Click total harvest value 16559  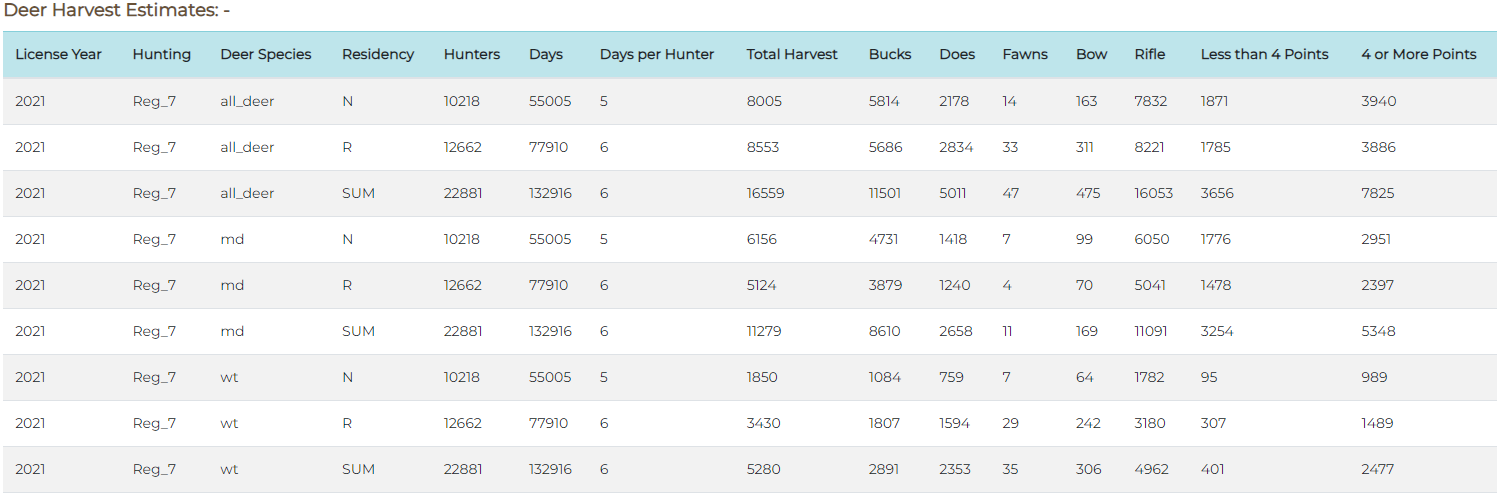767,193
